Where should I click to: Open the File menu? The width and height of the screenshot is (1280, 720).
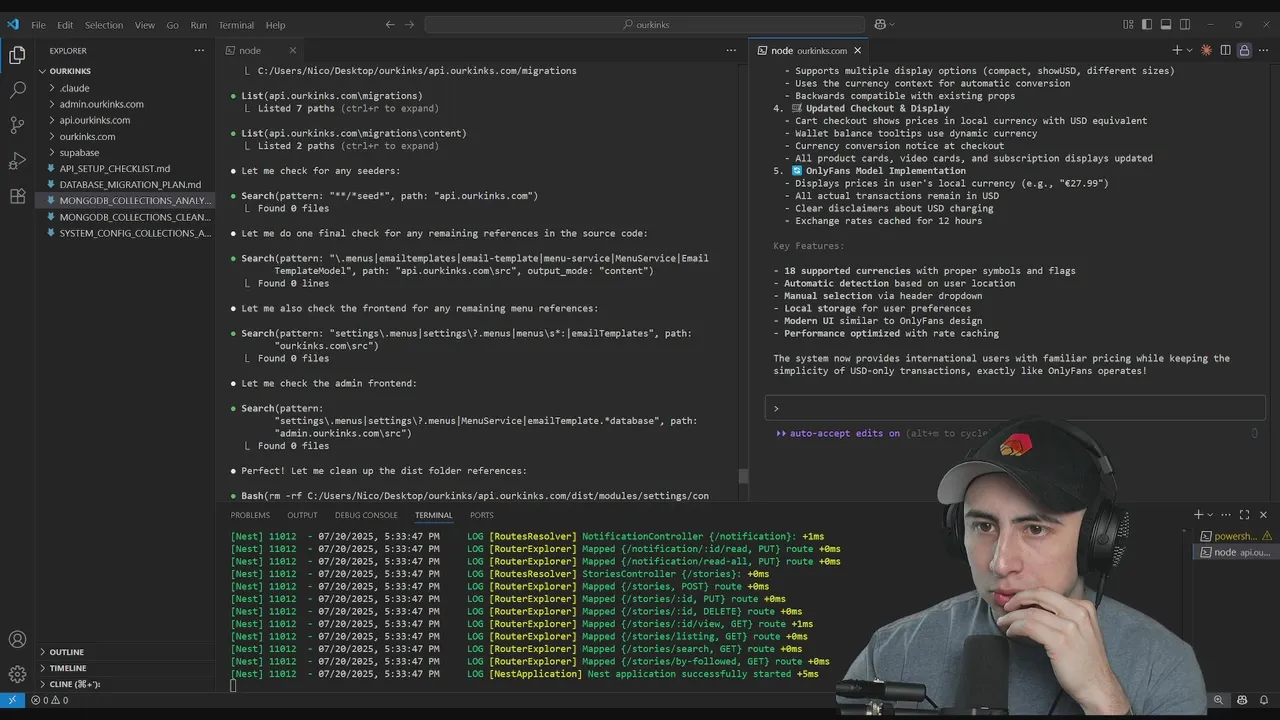pos(38,25)
